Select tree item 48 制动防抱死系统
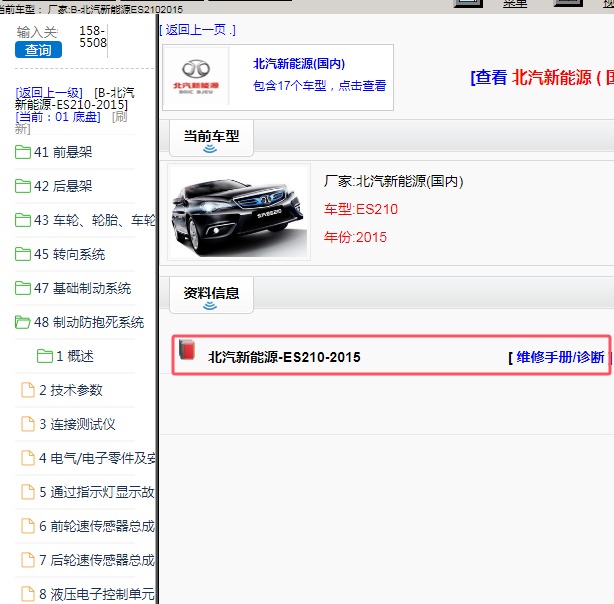Screen dimensions: 614x604 coord(89,322)
